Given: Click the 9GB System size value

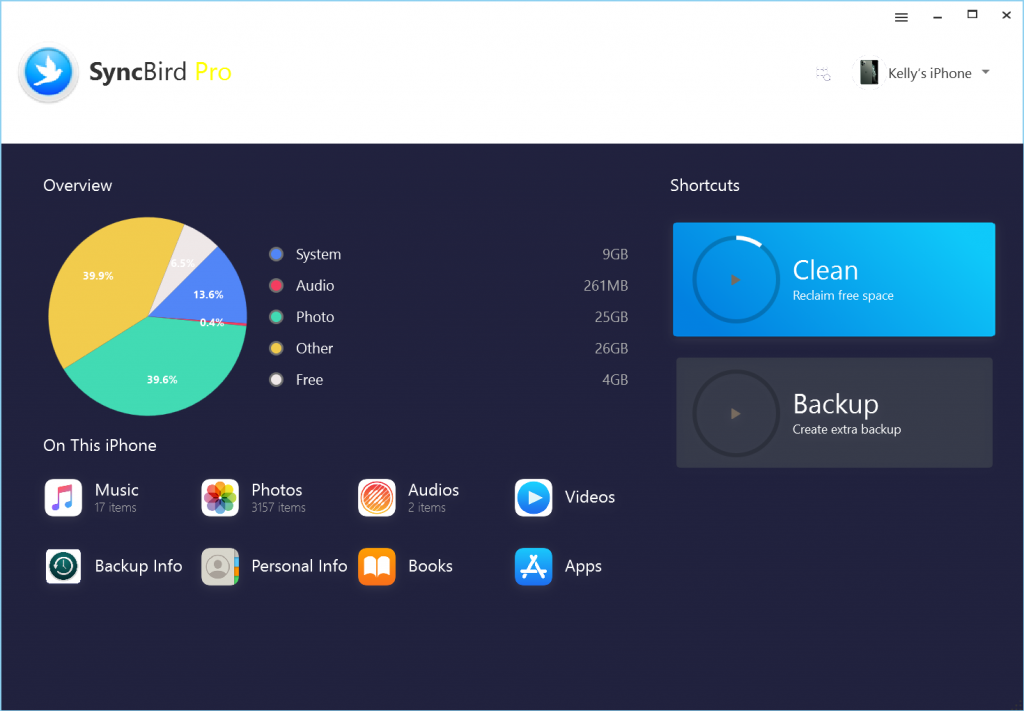Looking at the screenshot, I should click(x=615, y=254).
